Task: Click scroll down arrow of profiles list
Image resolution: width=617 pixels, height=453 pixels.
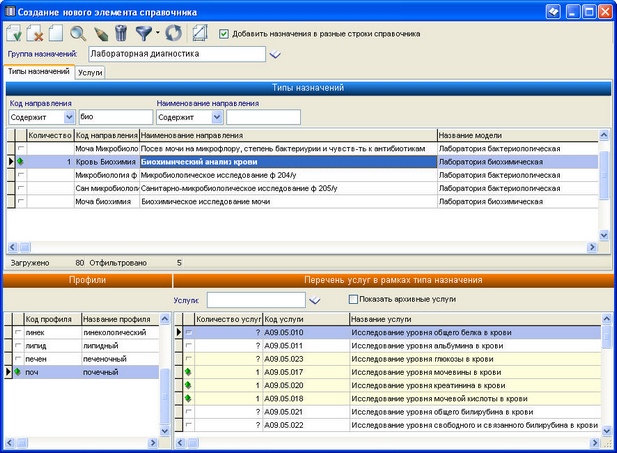Action: 165,431
